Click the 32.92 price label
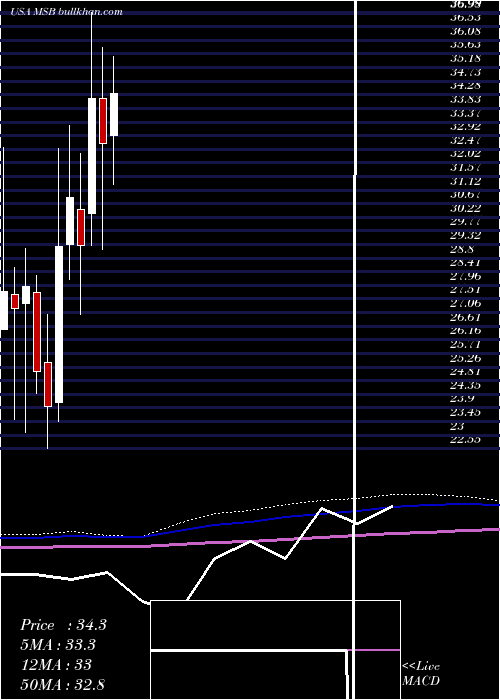The width and height of the screenshot is (500, 700). [x=466, y=126]
